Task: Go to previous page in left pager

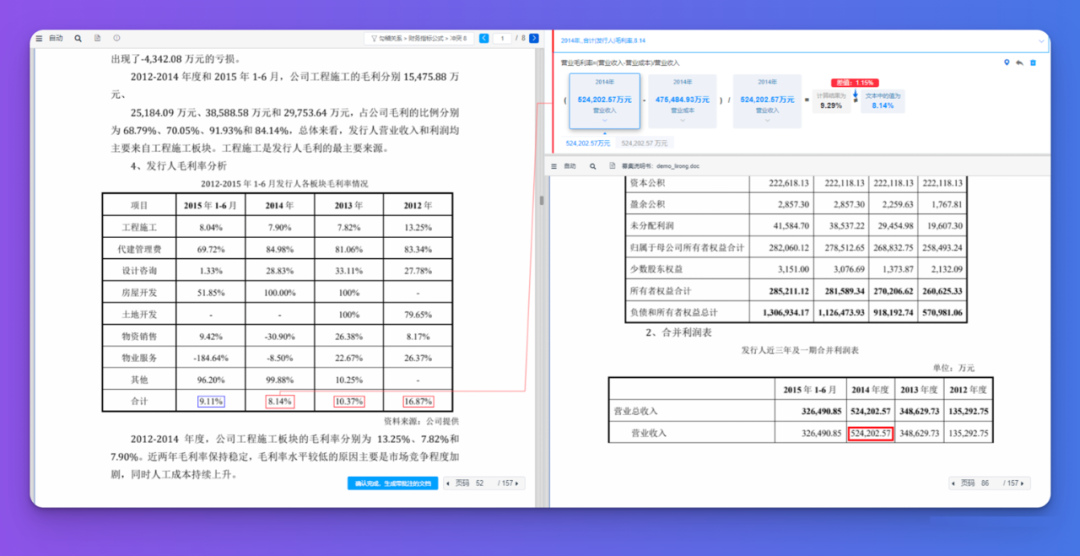Action: tap(448, 484)
